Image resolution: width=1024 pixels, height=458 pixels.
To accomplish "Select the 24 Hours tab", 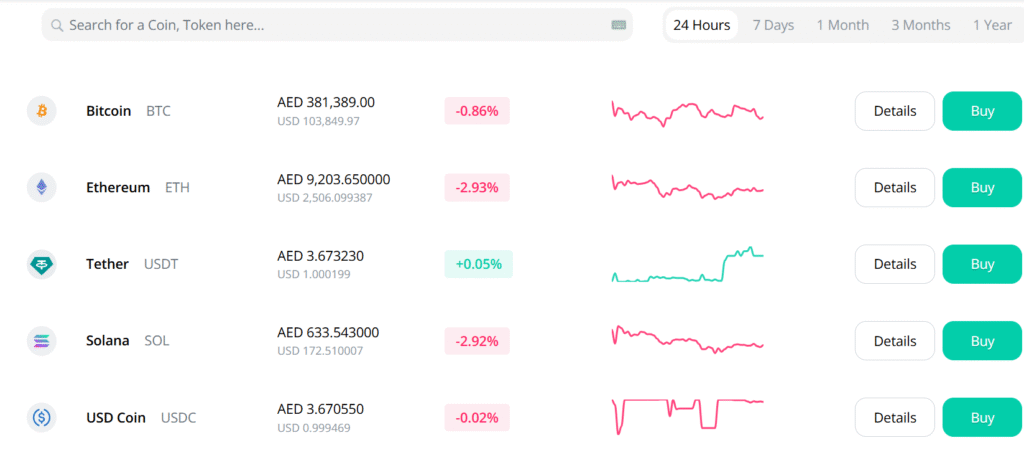I will [x=702, y=25].
